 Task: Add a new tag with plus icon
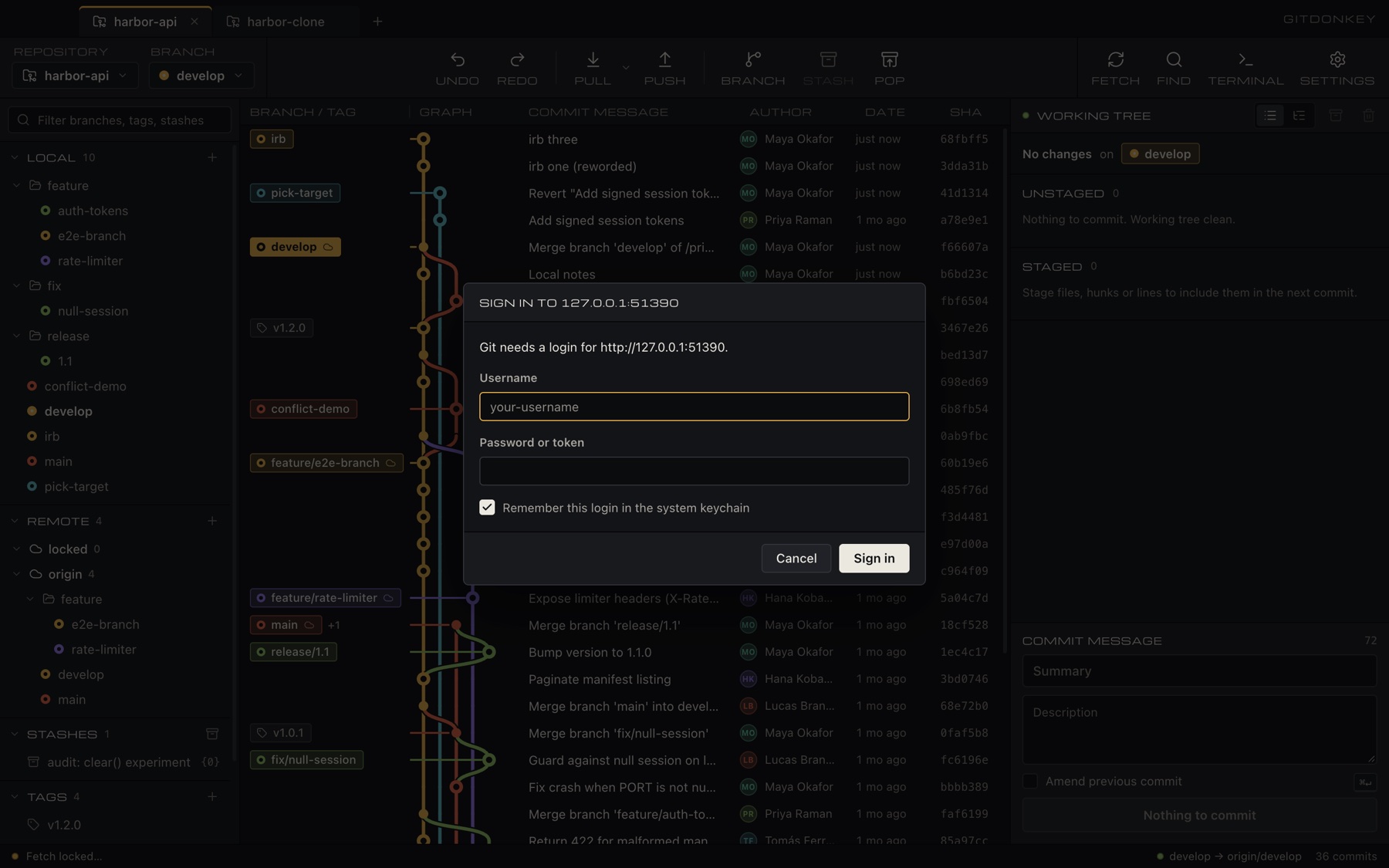pos(212,796)
